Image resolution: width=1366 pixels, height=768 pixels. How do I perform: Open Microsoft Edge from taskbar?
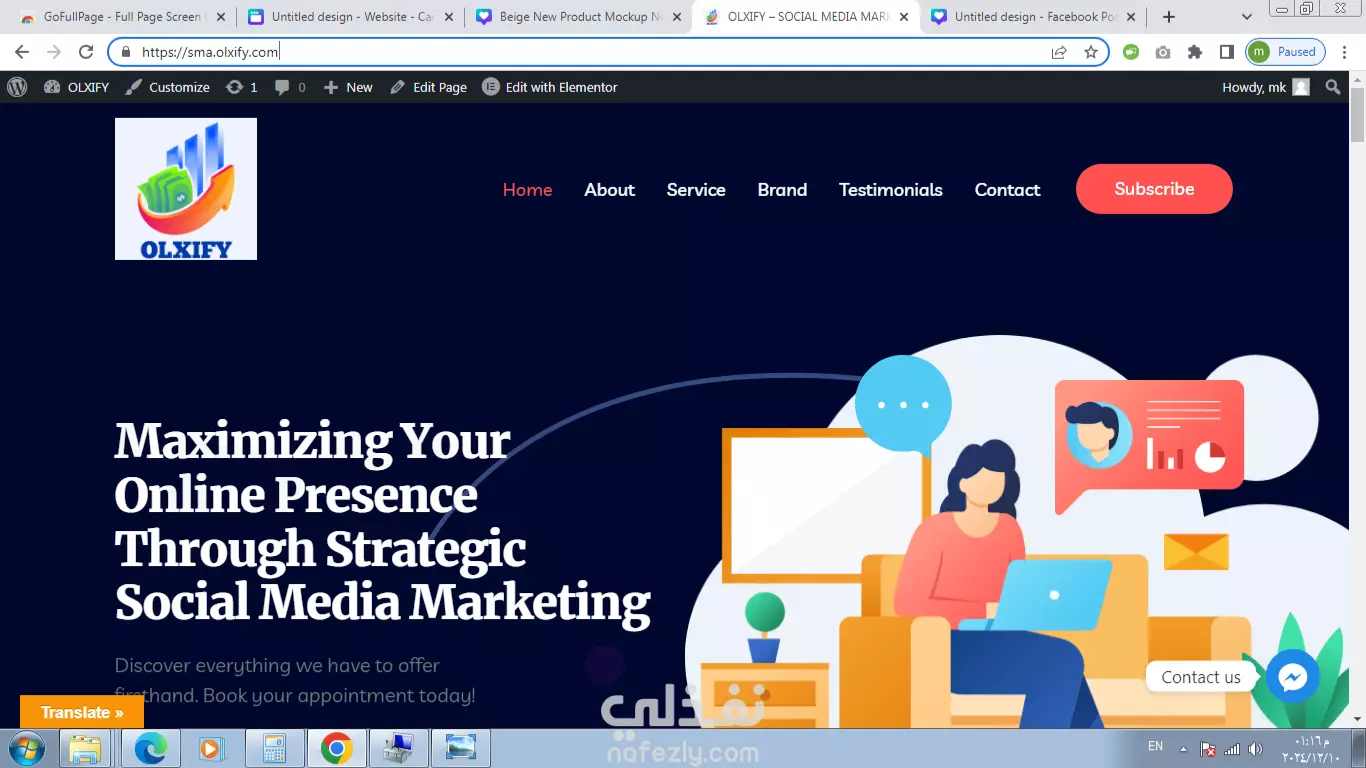149,748
